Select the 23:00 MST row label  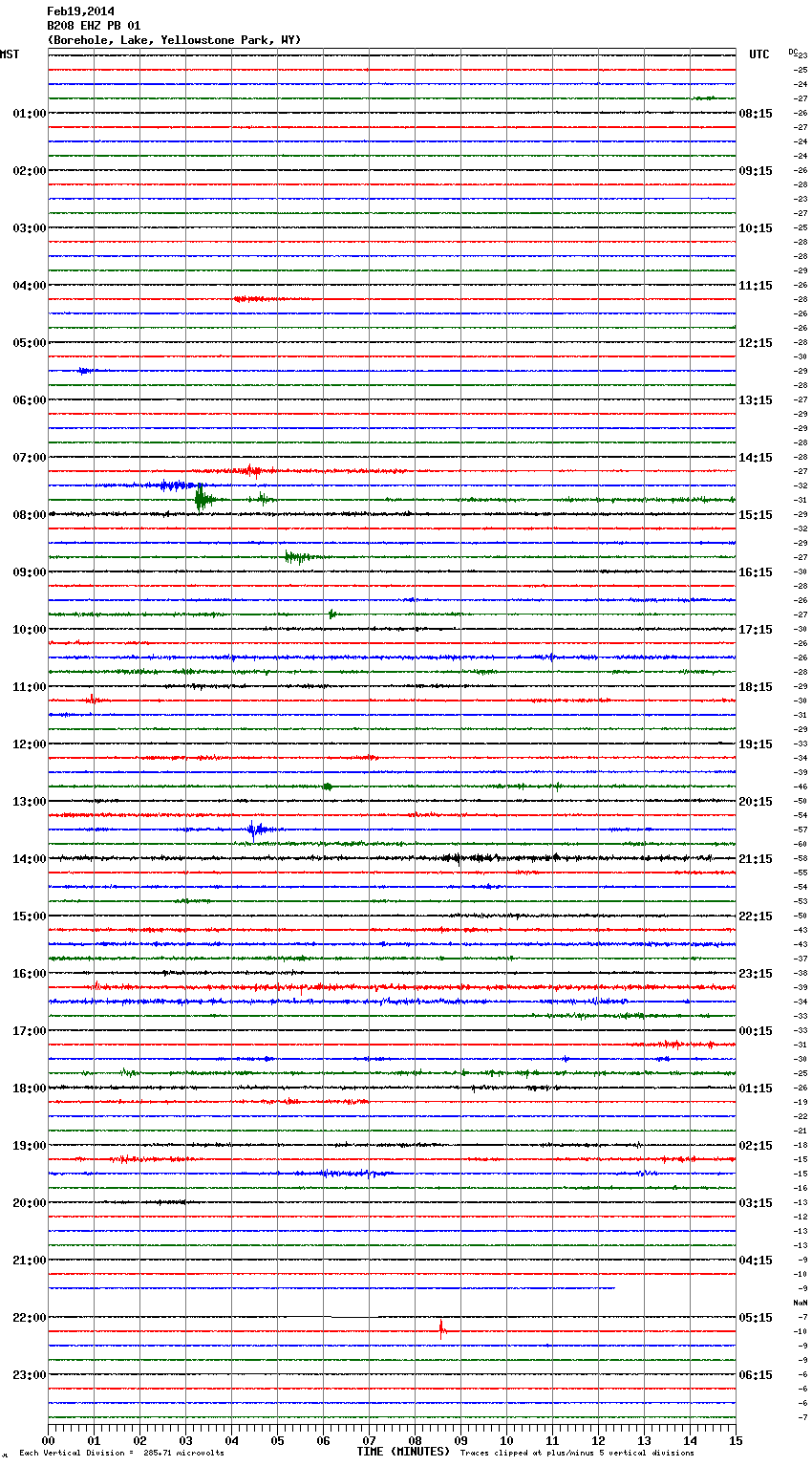(x=30, y=1375)
